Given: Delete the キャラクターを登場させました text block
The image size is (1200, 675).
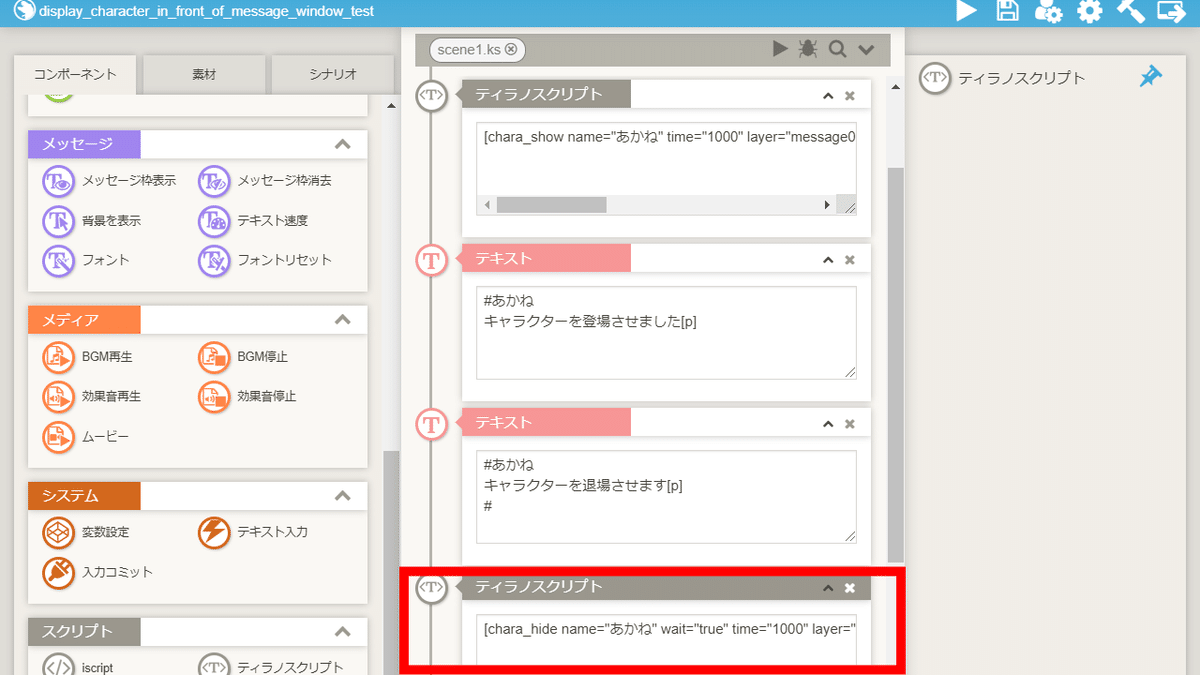Looking at the screenshot, I should point(850,260).
